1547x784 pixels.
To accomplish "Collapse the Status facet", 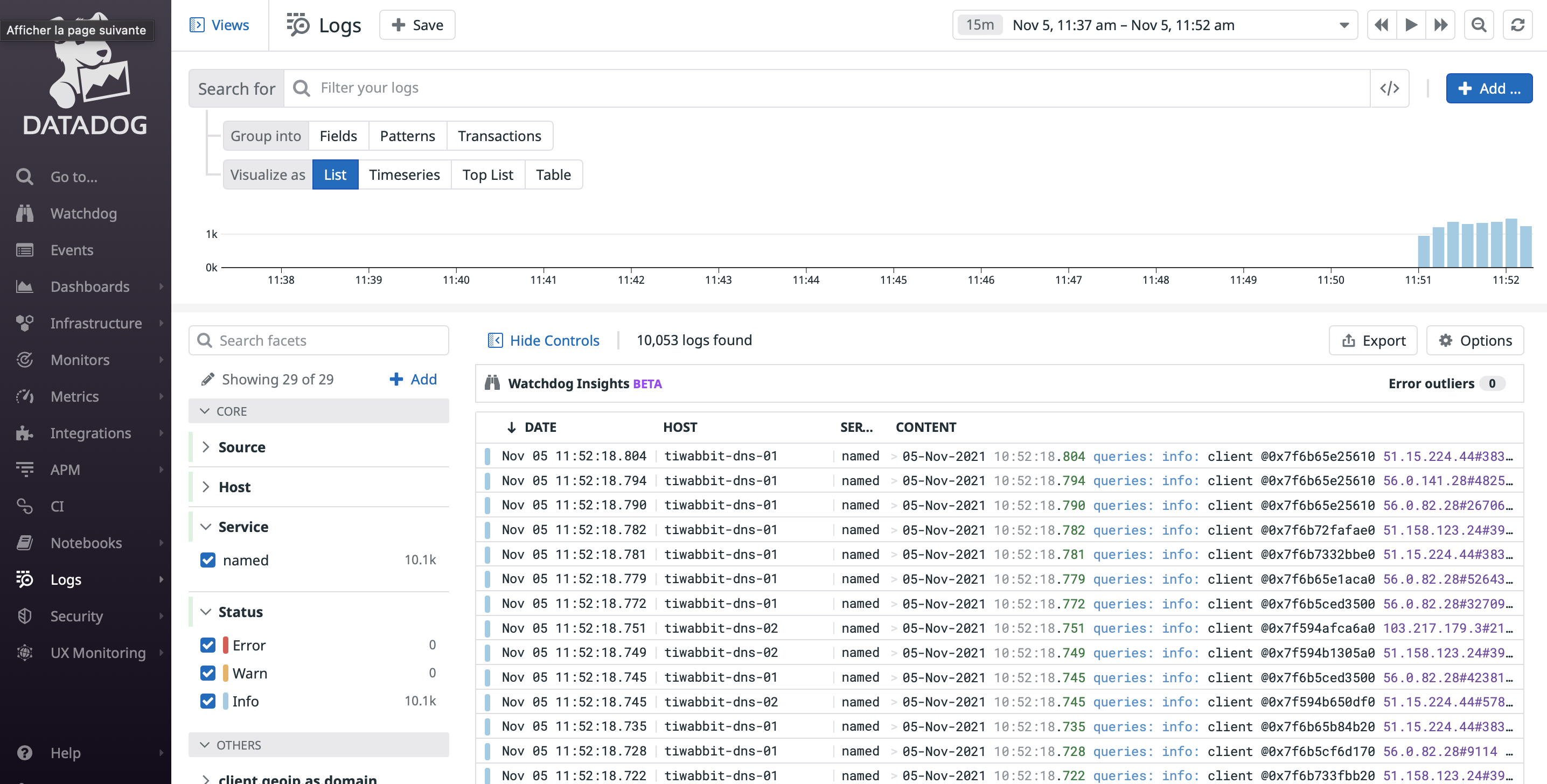I will click(206, 612).
